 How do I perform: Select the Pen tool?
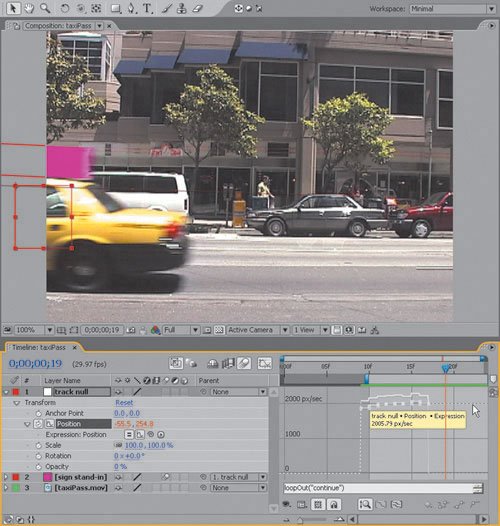(131, 8)
